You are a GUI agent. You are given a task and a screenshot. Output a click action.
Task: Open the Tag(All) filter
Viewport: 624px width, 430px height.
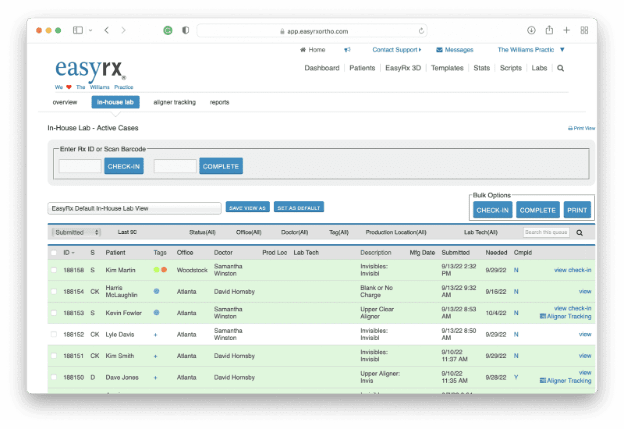339,232
